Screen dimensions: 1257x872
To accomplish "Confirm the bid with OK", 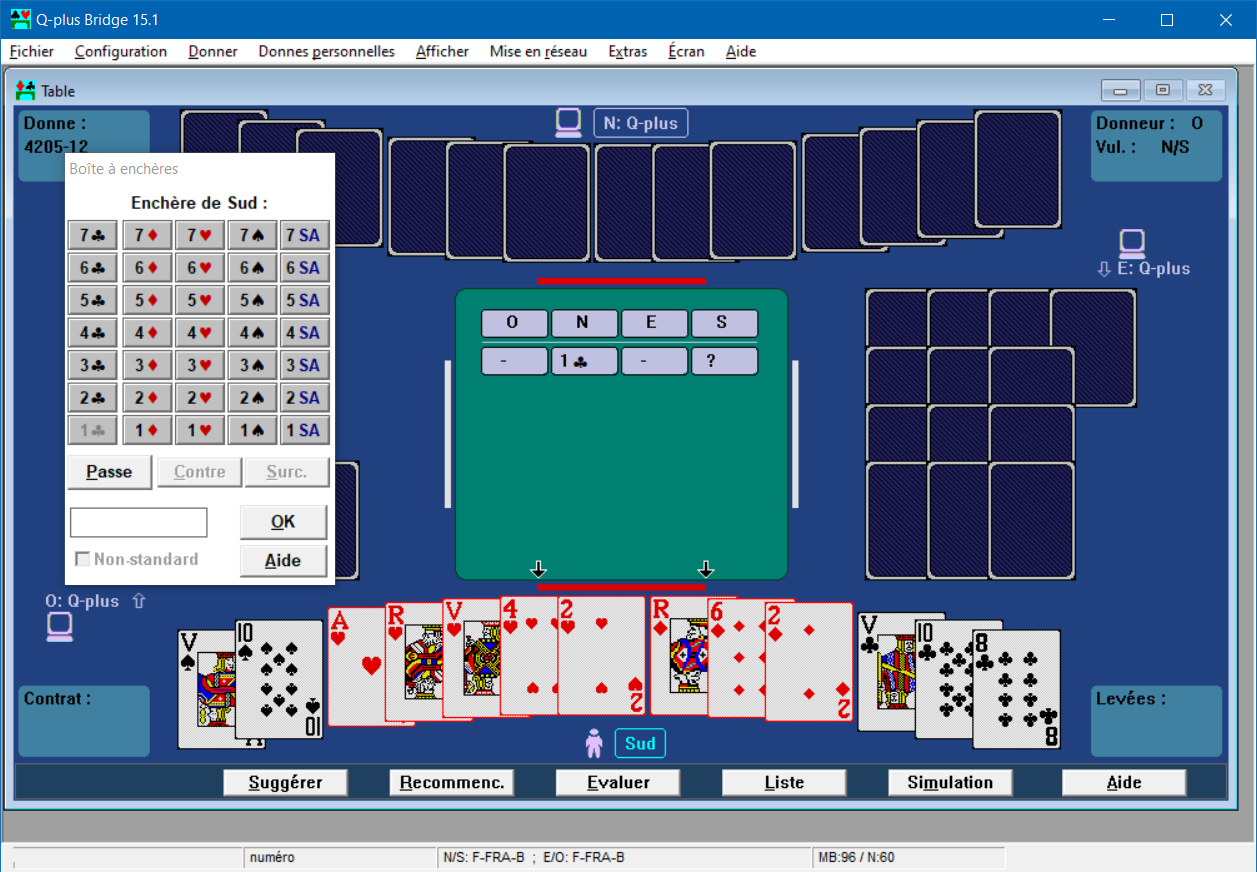I will [x=283, y=522].
